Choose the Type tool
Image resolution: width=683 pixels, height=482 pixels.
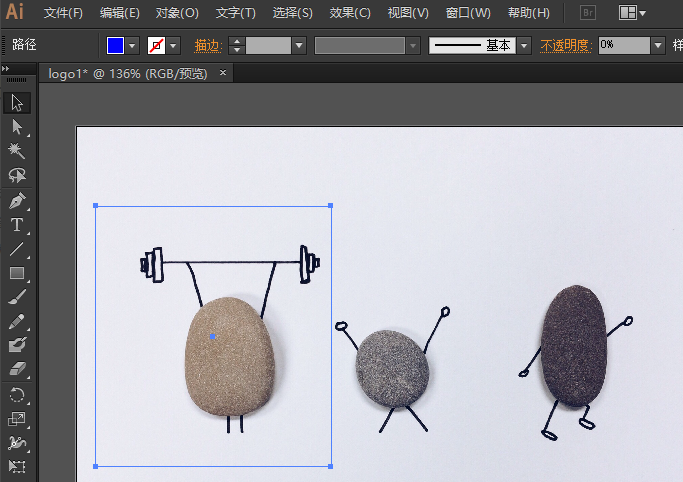[x=17, y=225]
